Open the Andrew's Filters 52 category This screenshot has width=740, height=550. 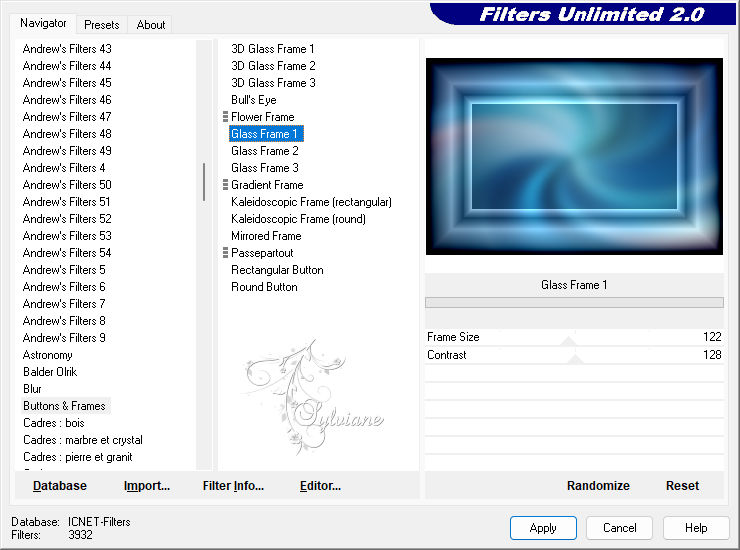pyautogui.click(x=67, y=219)
